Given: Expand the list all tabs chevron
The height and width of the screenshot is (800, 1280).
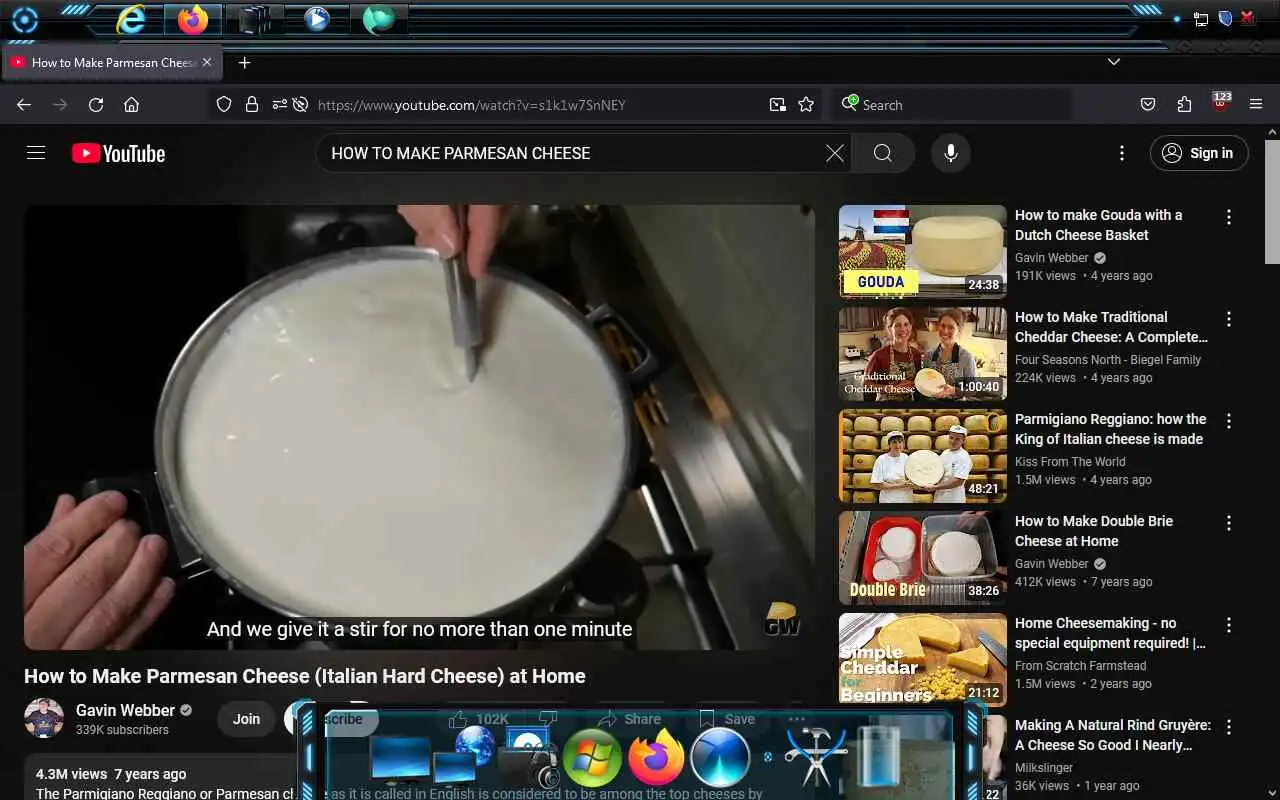Looking at the screenshot, I should [x=1114, y=62].
